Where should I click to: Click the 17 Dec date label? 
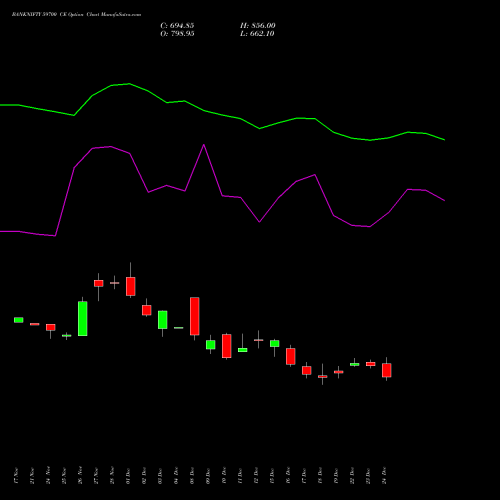click(x=304, y=475)
